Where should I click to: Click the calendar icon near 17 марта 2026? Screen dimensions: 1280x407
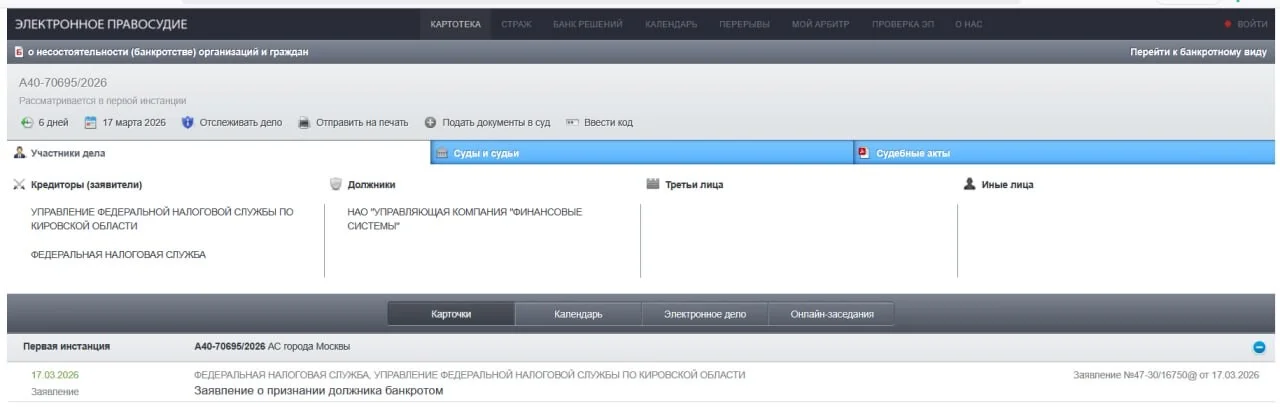(90, 123)
